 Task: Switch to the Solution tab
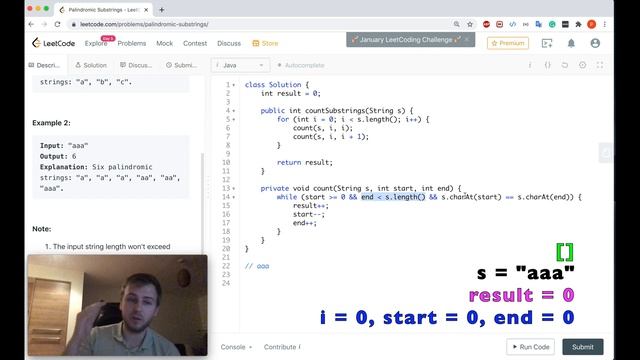pos(91,65)
